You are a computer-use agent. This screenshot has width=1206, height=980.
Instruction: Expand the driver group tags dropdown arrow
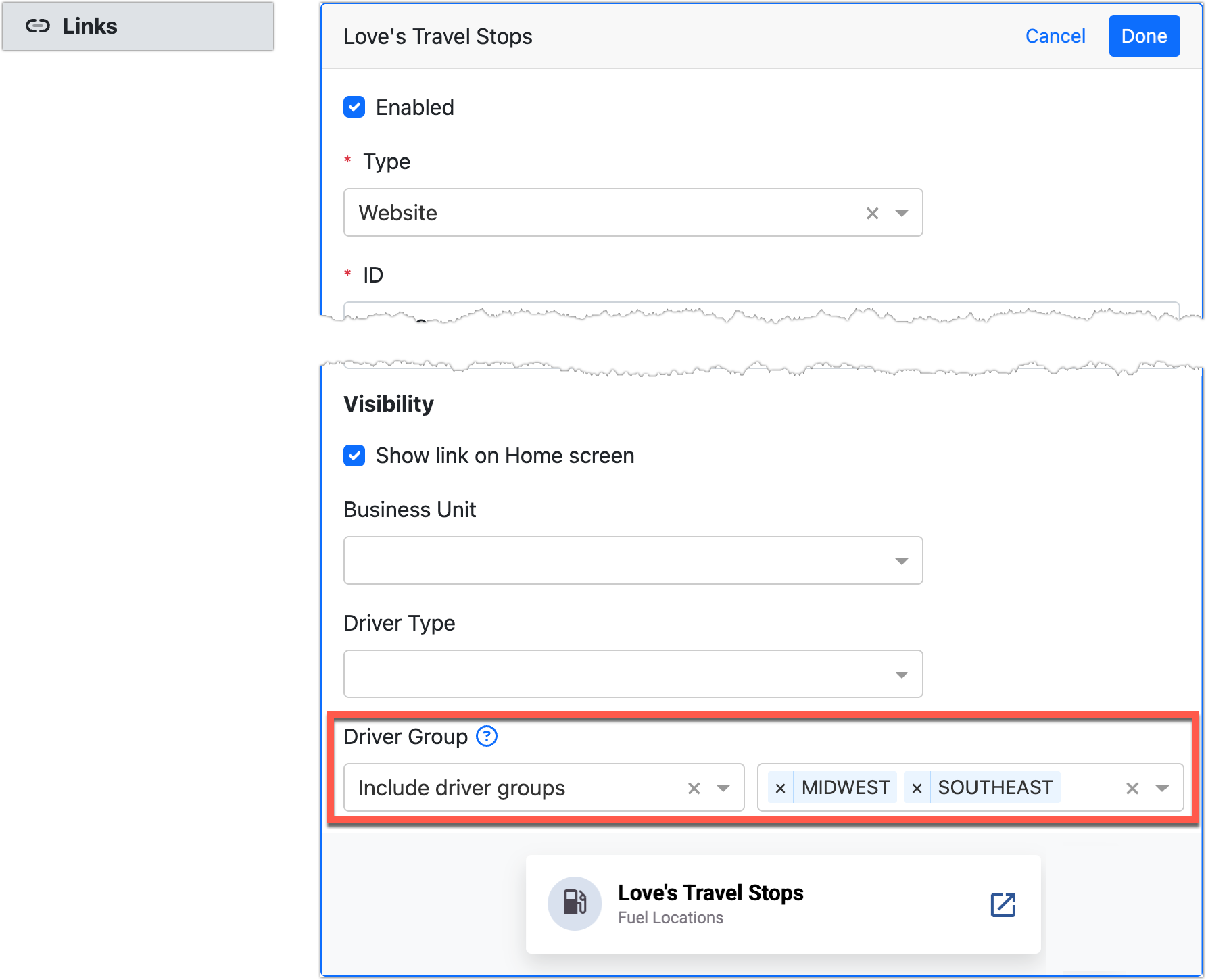tap(1162, 788)
